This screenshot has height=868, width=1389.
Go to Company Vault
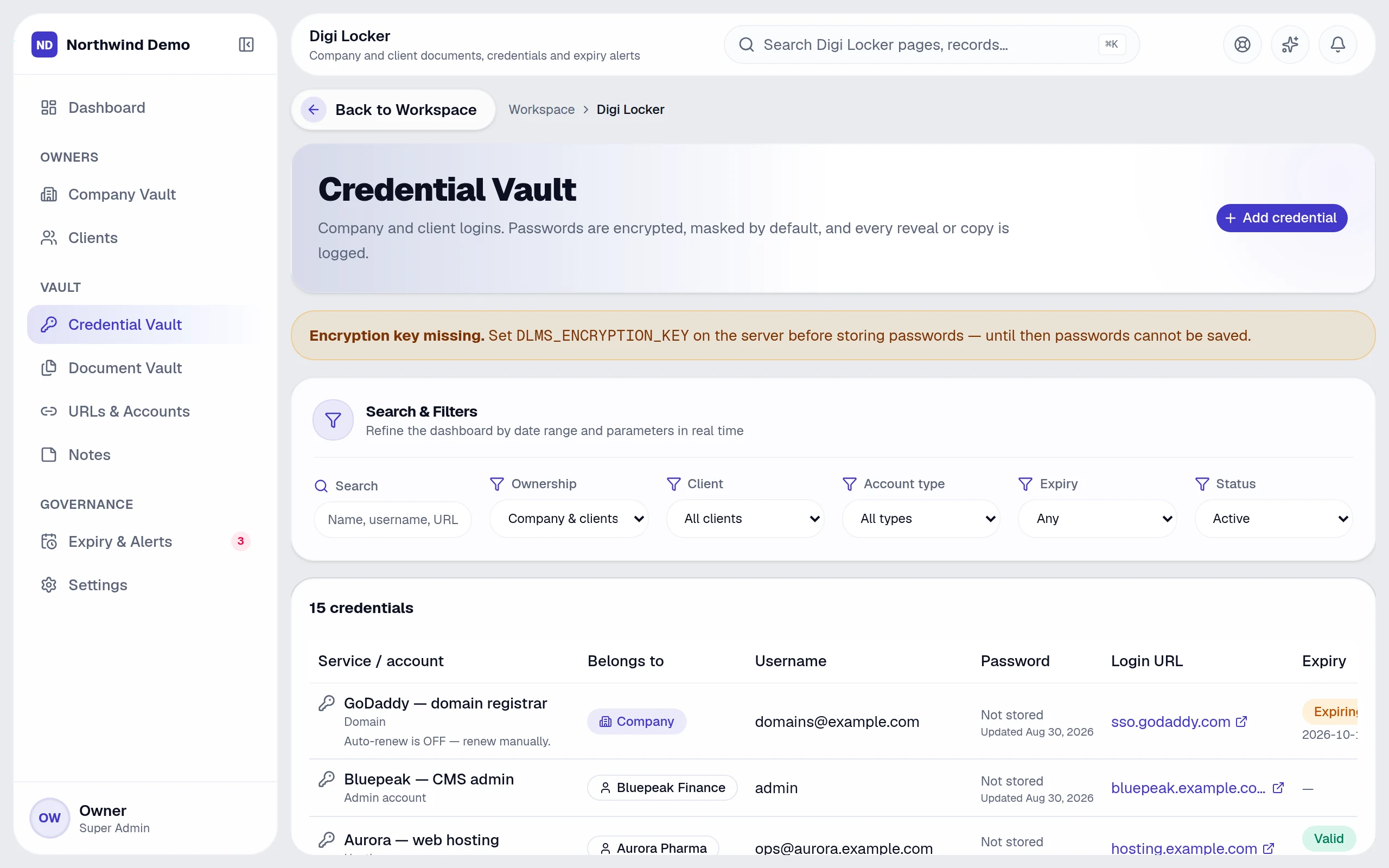145,194
